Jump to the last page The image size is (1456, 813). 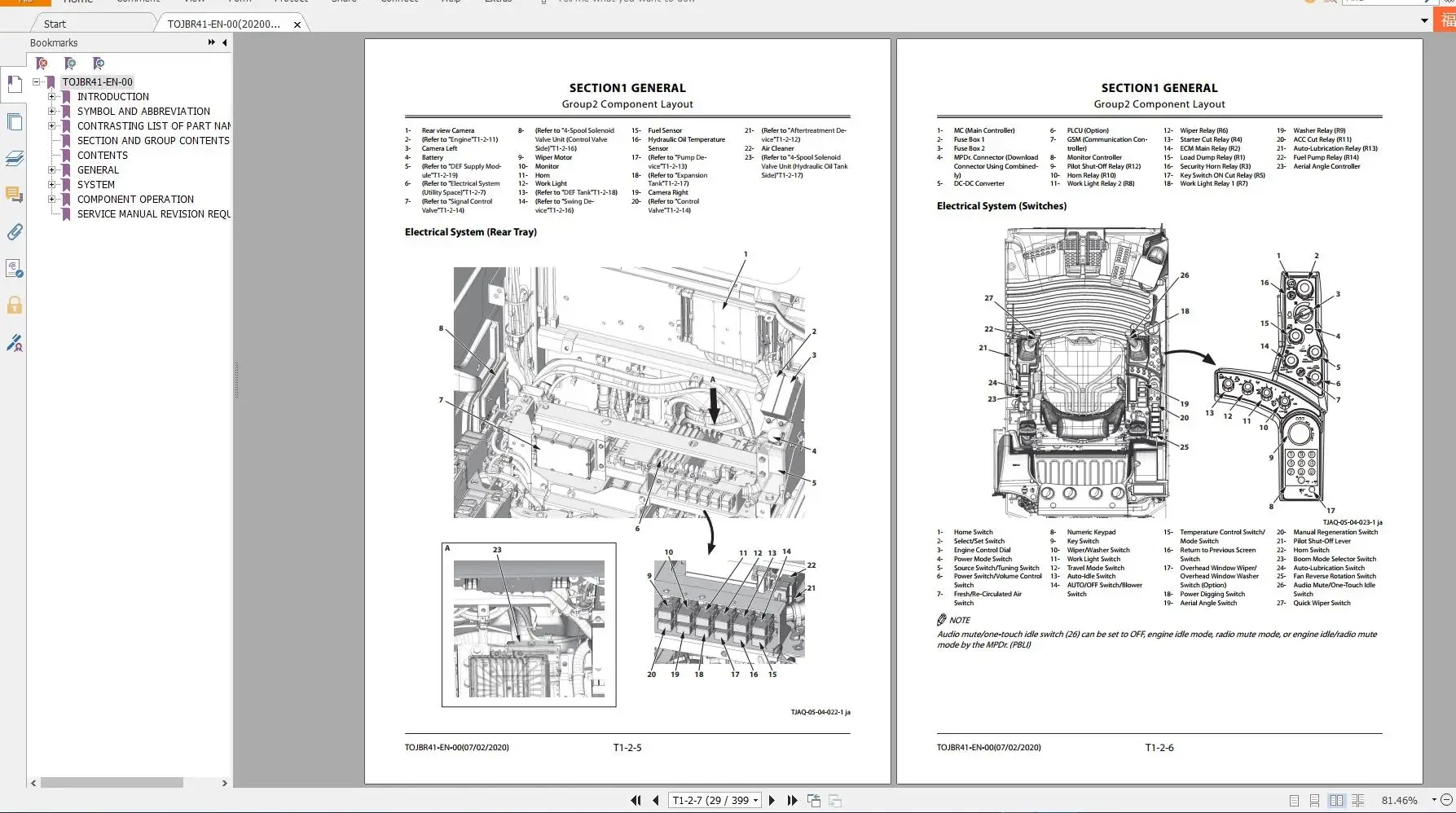tap(791, 801)
